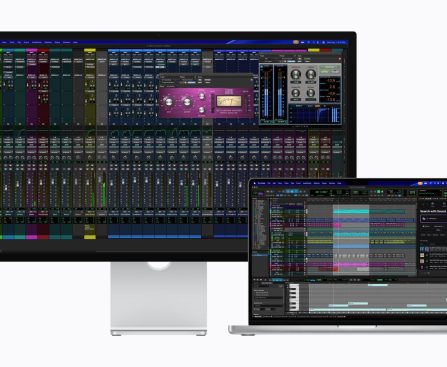This screenshot has width=447, height=367.
Task: Click the topmost MIDI note in the piano roll
Action: 377,285
